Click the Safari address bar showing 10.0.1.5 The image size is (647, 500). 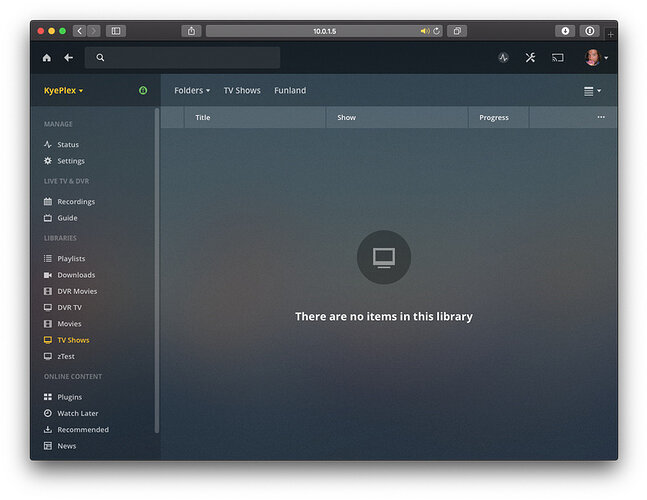(x=324, y=31)
